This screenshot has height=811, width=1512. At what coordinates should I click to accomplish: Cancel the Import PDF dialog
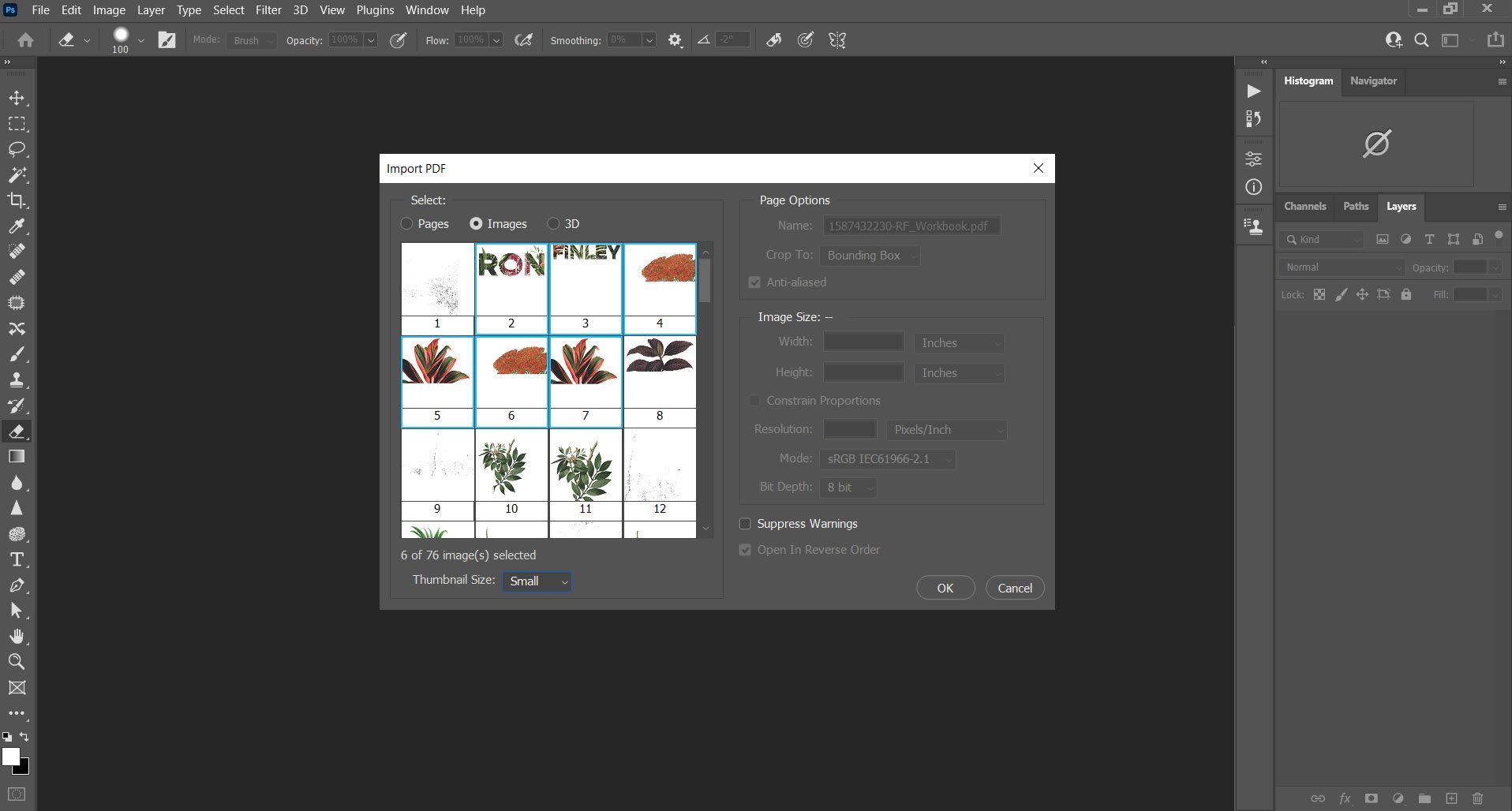(1015, 588)
